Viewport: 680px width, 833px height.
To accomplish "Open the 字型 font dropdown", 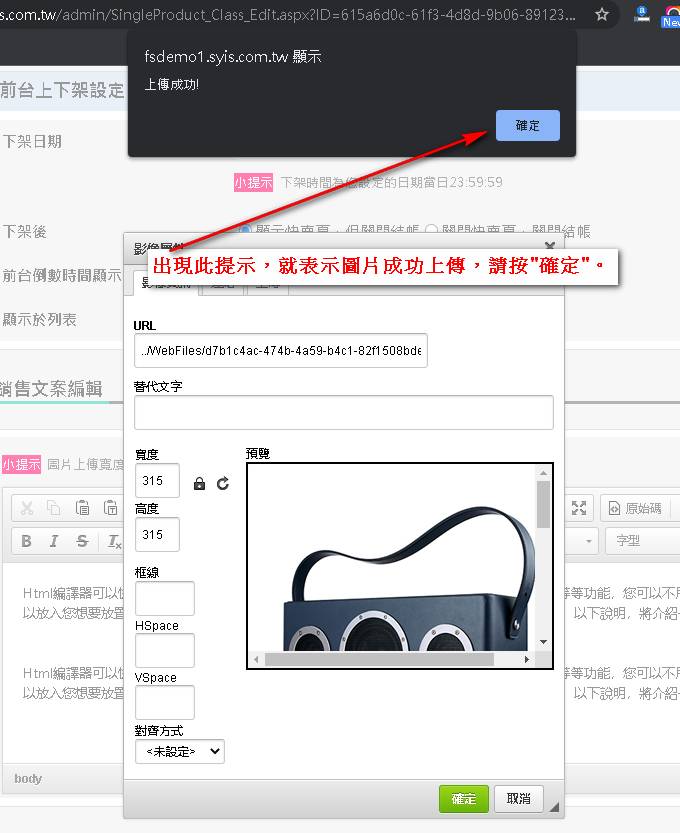I will pos(640,541).
